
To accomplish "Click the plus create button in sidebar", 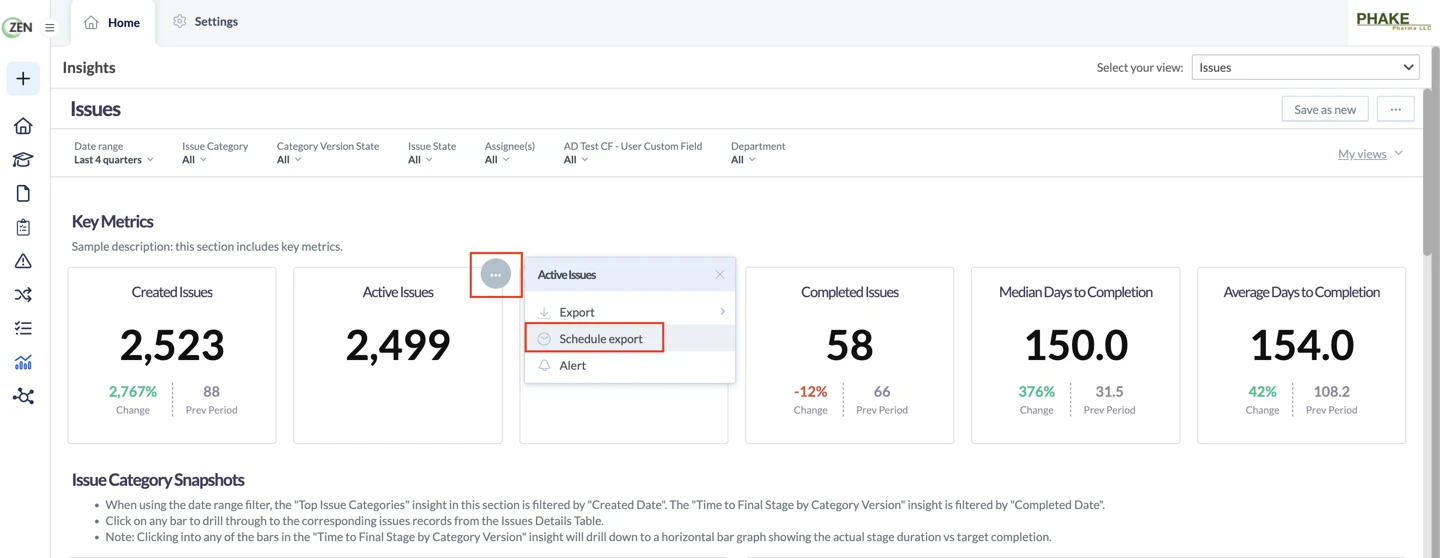I will click(23, 78).
